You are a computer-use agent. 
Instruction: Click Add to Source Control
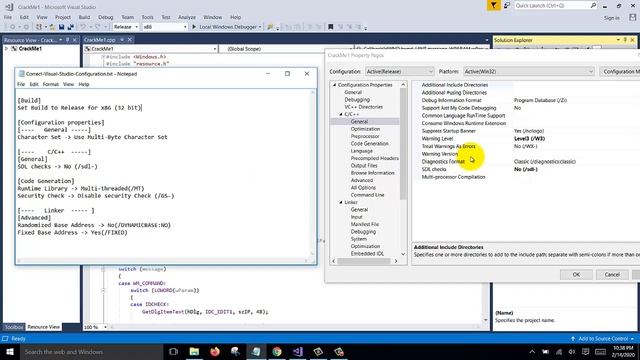click(603, 339)
